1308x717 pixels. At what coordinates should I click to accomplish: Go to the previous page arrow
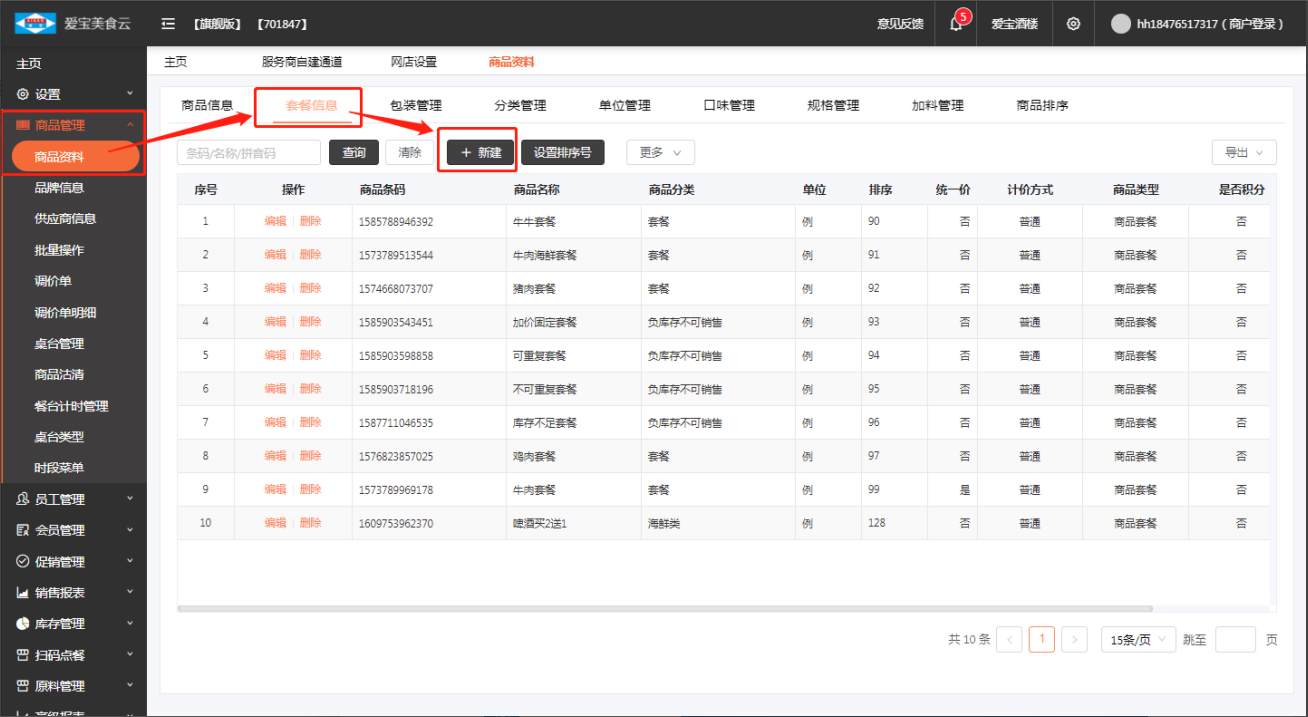[x=1009, y=640]
